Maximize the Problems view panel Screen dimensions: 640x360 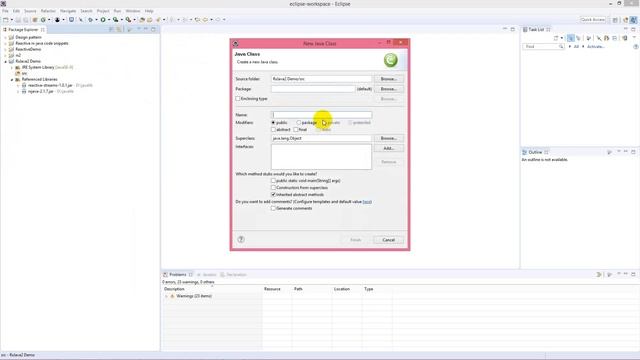tap(633, 274)
